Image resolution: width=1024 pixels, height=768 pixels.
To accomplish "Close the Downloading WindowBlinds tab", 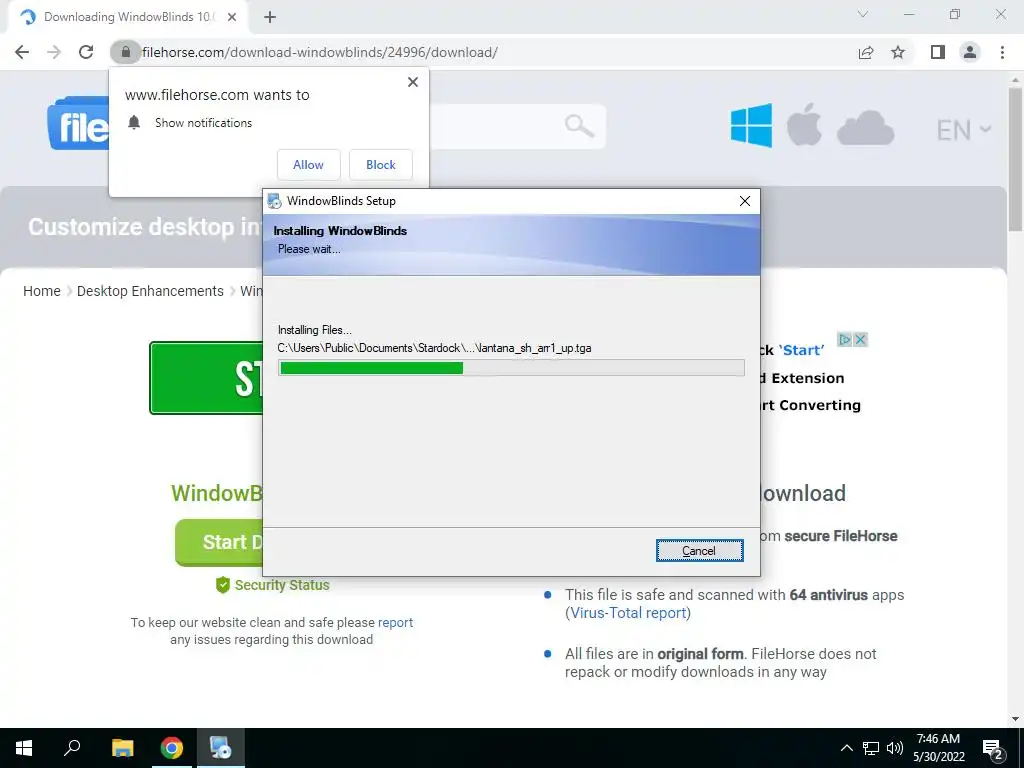I will pyautogui.click(x=232, y=17).
